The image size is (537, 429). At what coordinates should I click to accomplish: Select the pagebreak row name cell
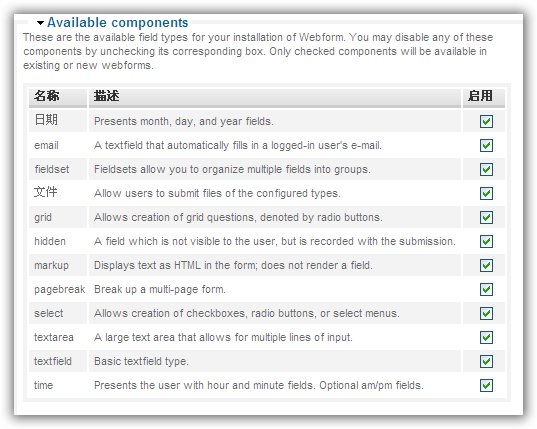[58, 289]
